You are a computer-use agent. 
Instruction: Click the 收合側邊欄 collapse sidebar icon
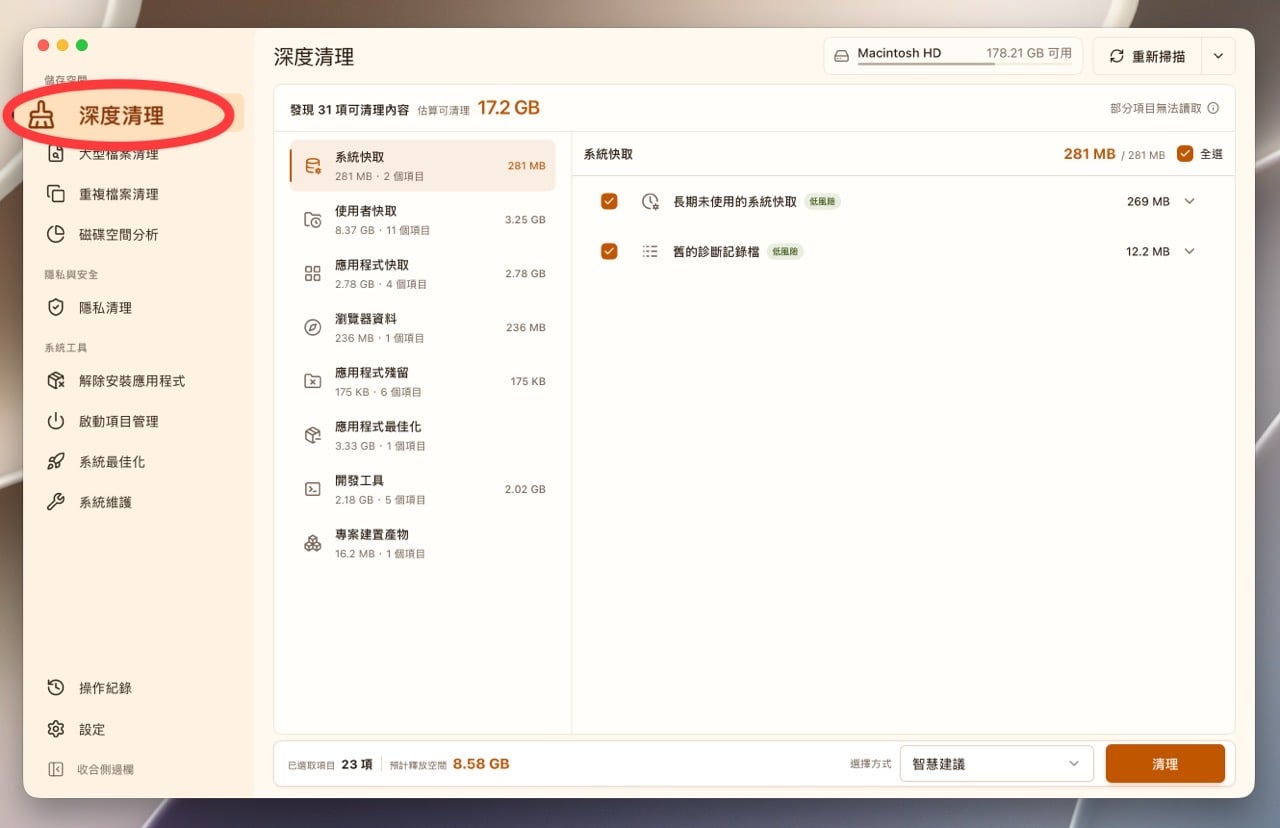pyautogui.click(x=56, y=769)
